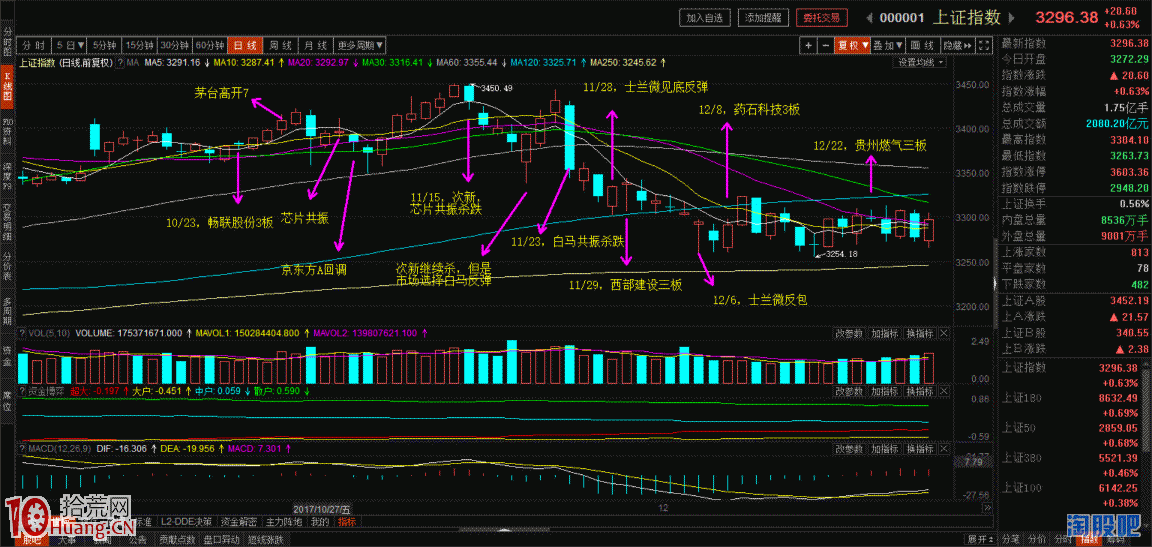Select the 周线 weekly tab
Image resolution: width=1152 pixels, height=547 pixels.
point(281,46)
